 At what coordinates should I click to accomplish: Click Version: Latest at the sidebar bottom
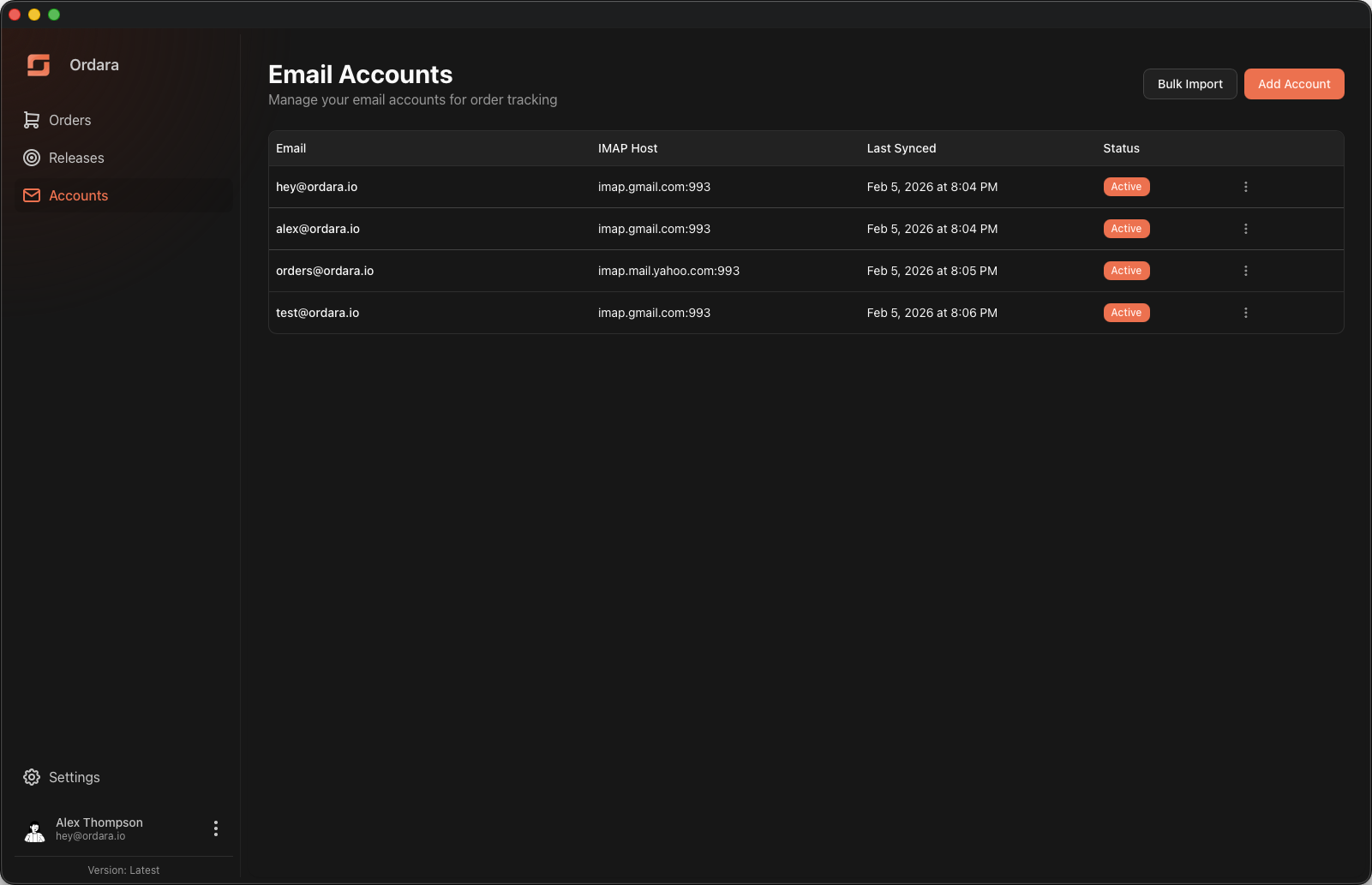pos(123,870)
